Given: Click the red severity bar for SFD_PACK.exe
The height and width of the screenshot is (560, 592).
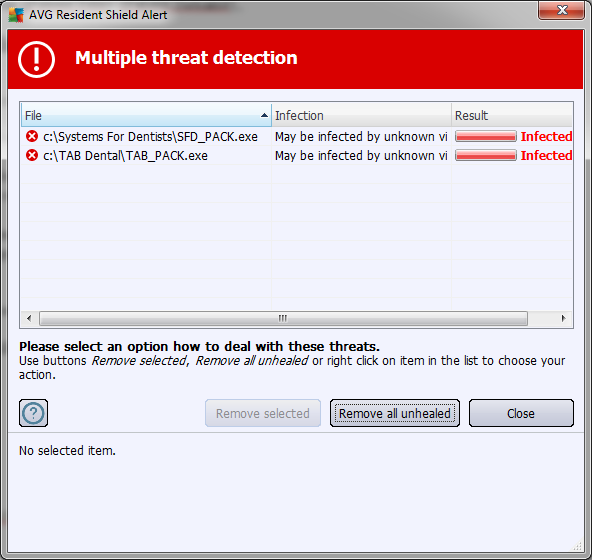Looking at the screenshot, I should click(486, 136).
